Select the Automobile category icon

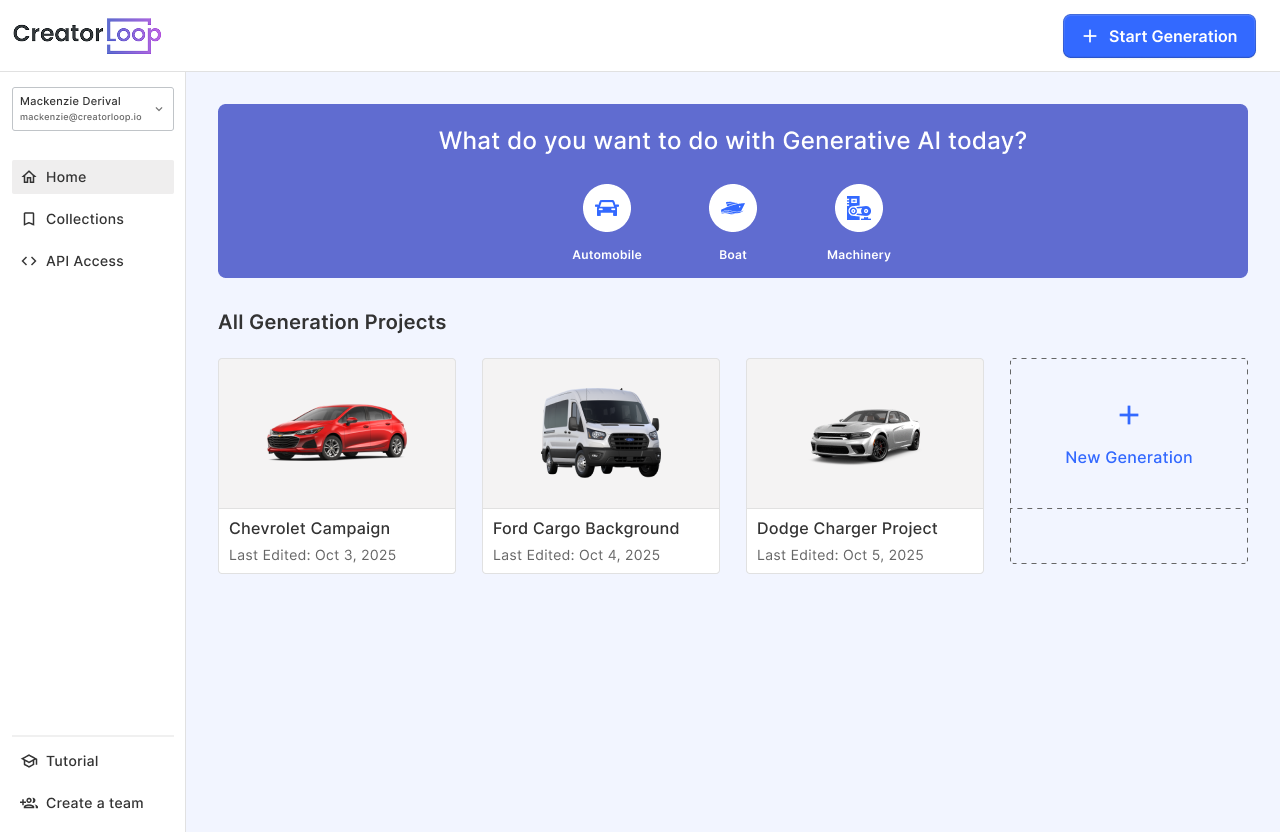607,208
